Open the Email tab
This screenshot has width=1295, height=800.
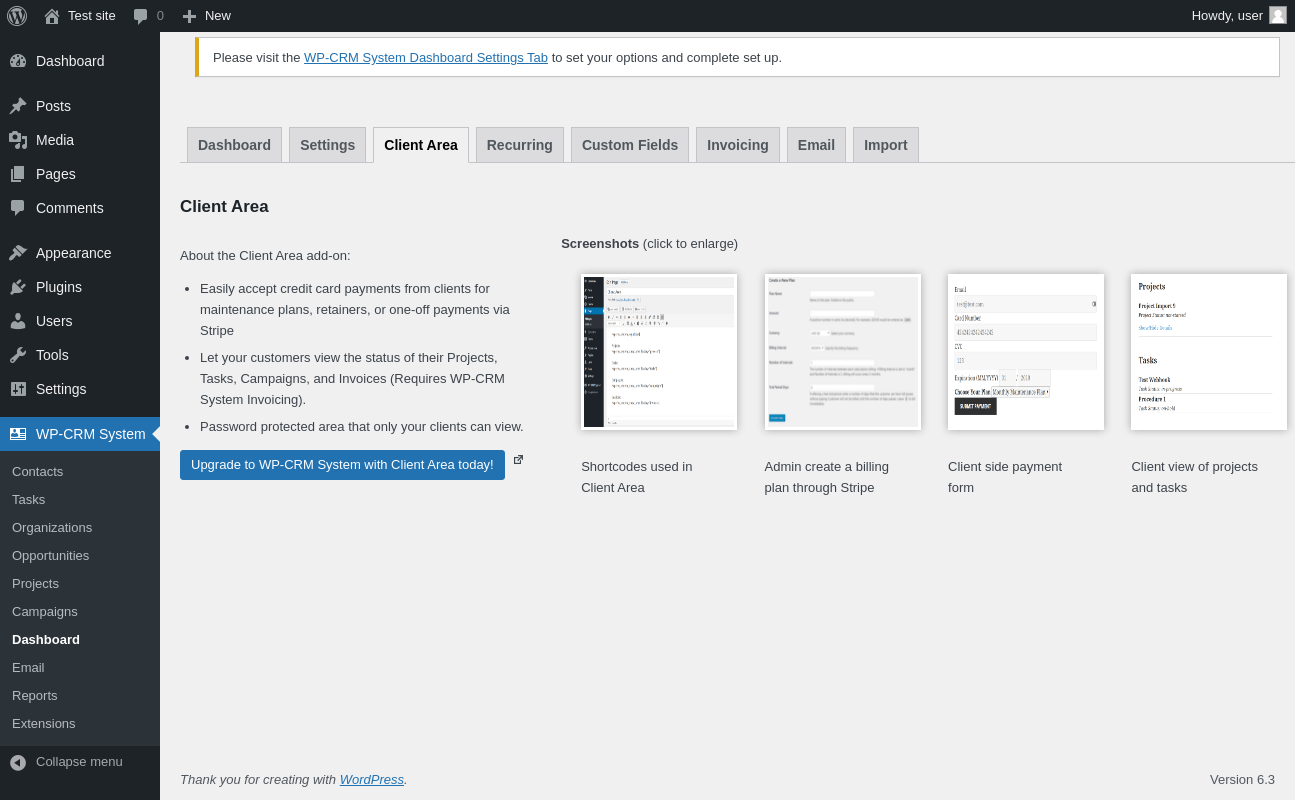[x=816, y=145]
